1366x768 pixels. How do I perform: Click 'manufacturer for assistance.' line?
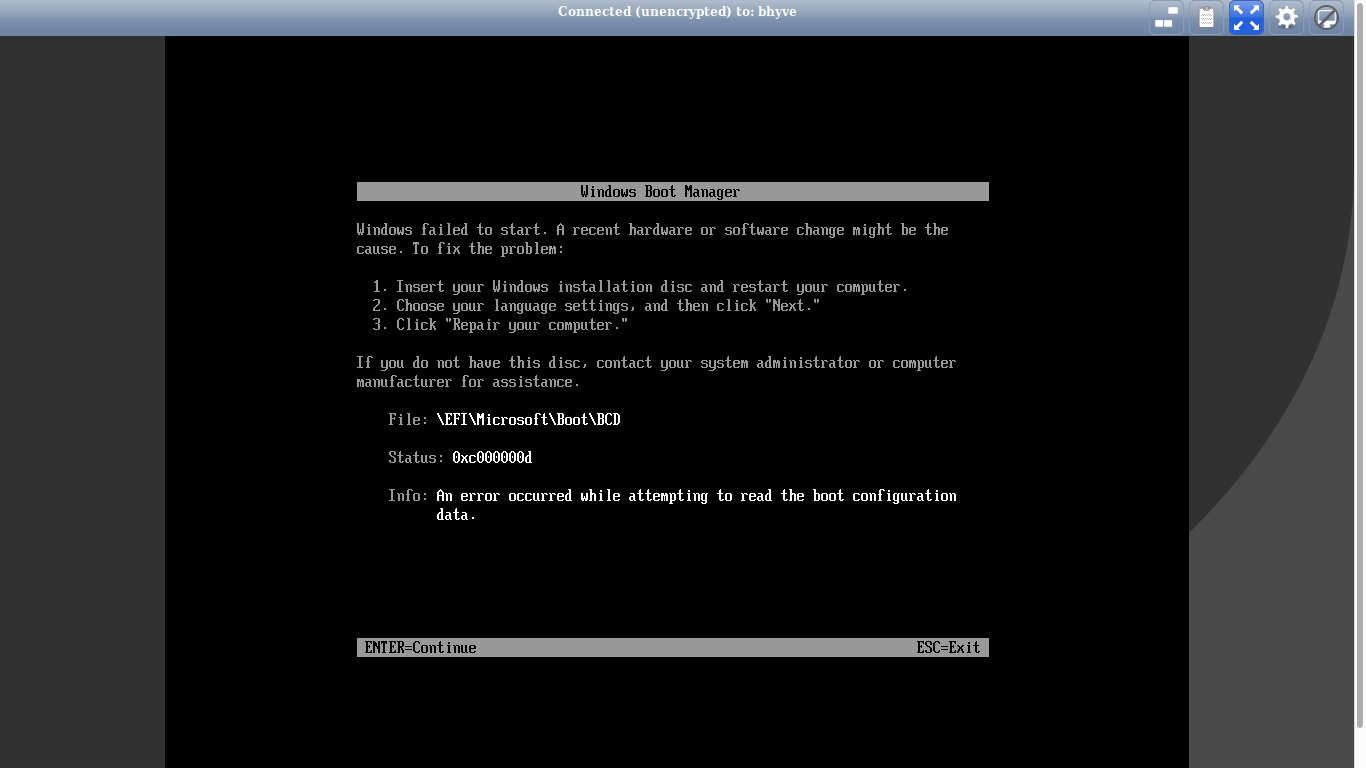(x=468, y=382)
